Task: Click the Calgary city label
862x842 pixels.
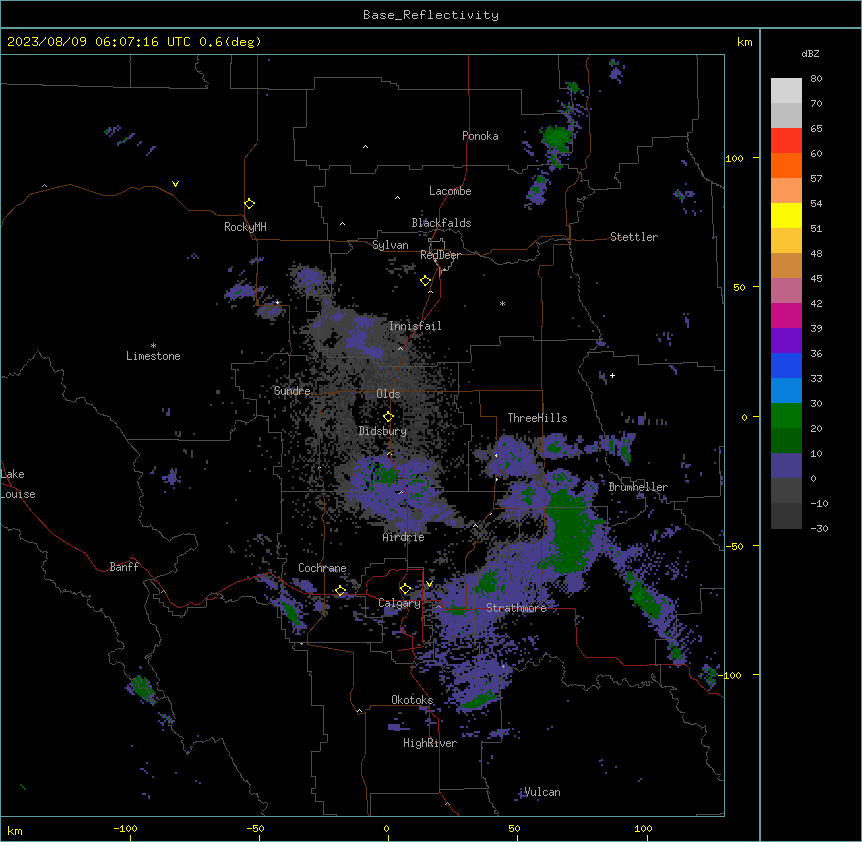Action: (400, 603)
